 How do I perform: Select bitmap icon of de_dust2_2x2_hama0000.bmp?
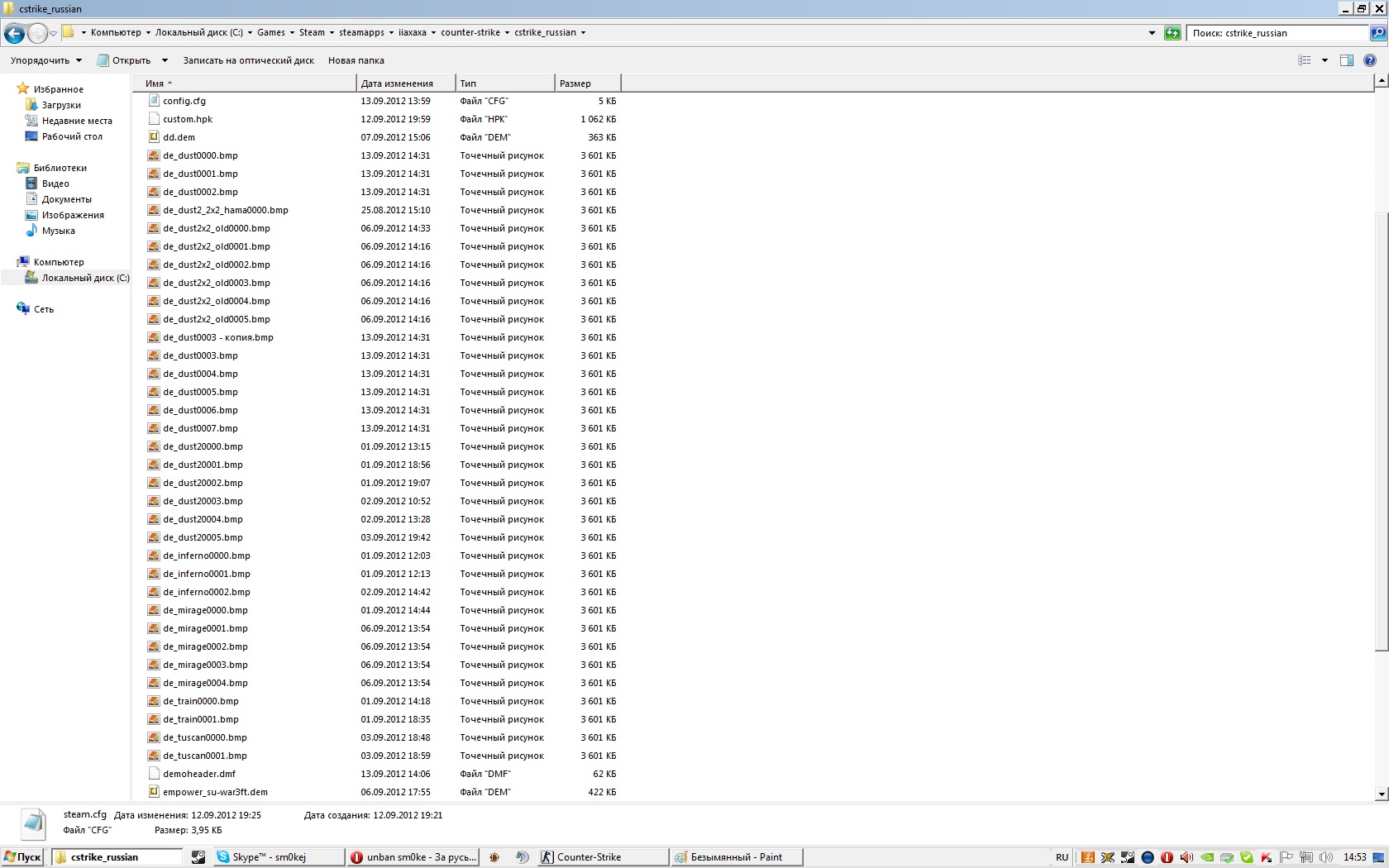(x=153, y=210)
